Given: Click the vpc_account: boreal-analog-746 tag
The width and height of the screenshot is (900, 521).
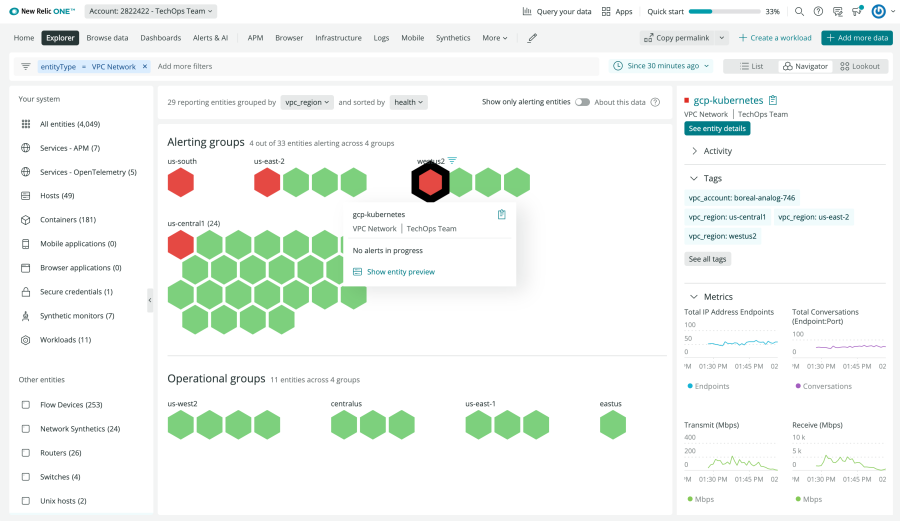Looking at the screenshot, I should pos(742,198).
